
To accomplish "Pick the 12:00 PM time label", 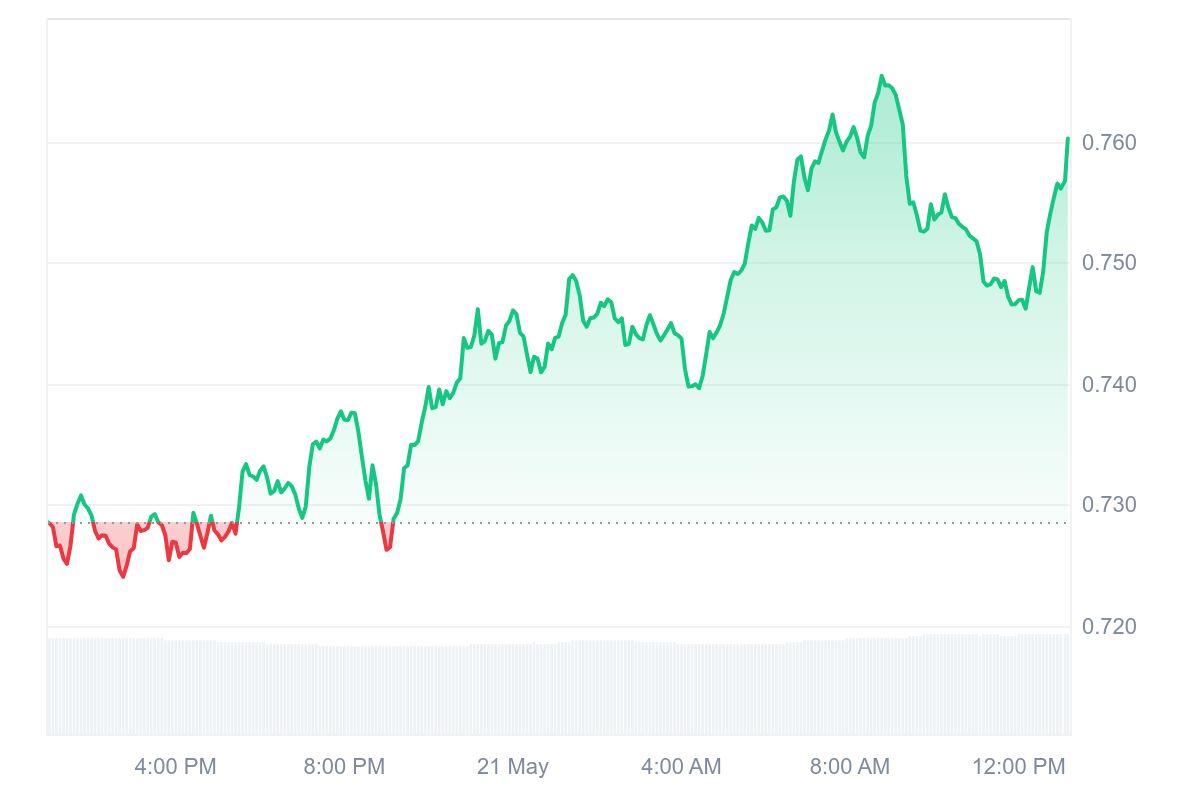I will click(x=1019, y=767).
